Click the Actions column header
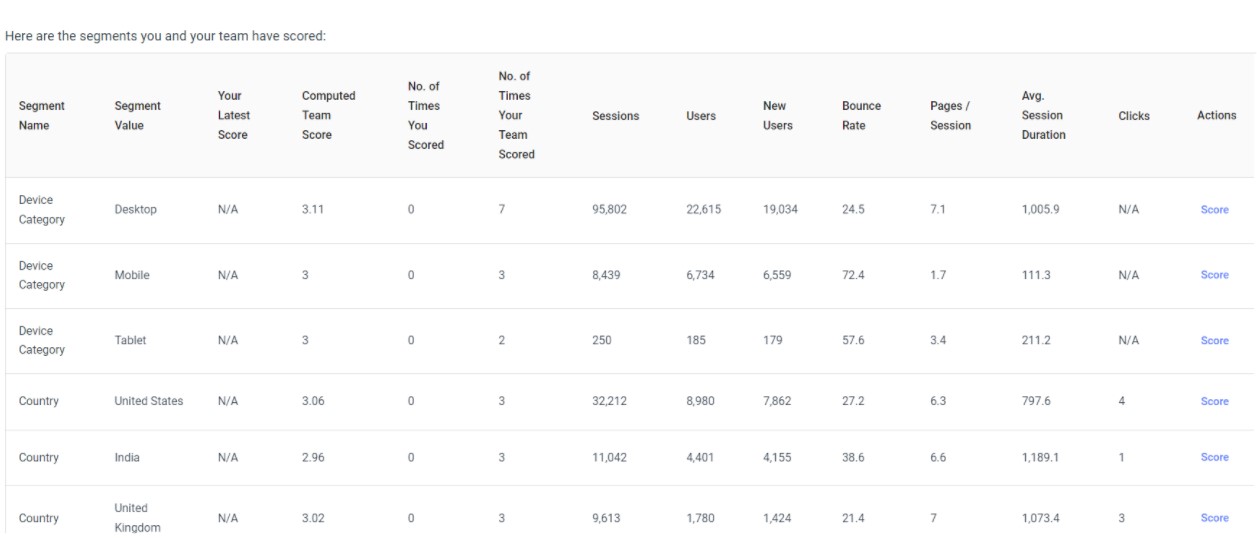This screenshot has height=545, width=1257. pyautogui.click(x=1217, y=116)
